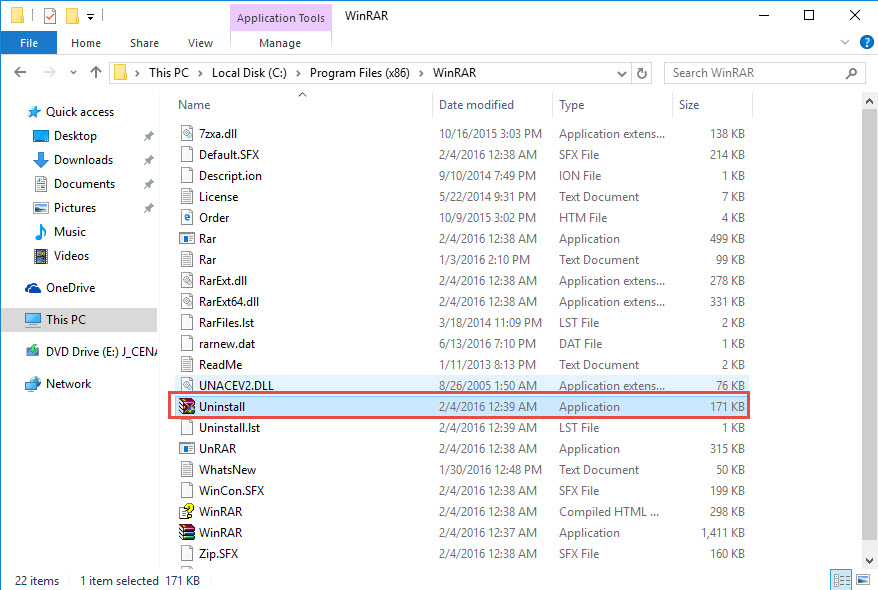Image resolution: width=878 pixels, height=590 pixels.
Task: Click the Network icon in sidebar
Action: click(x=33, y=383)
